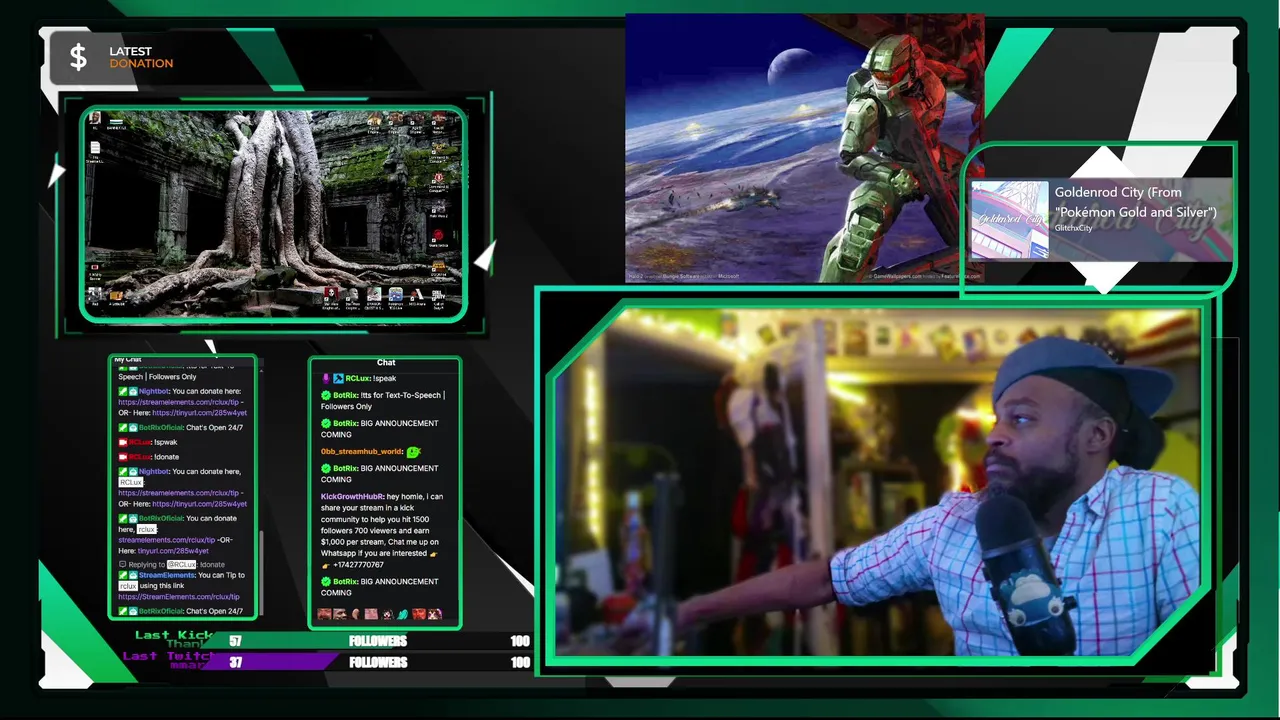Click the red camera badge beside RCLux !donate
This screenshot has height=720, width=1280.
click(123, 457)
